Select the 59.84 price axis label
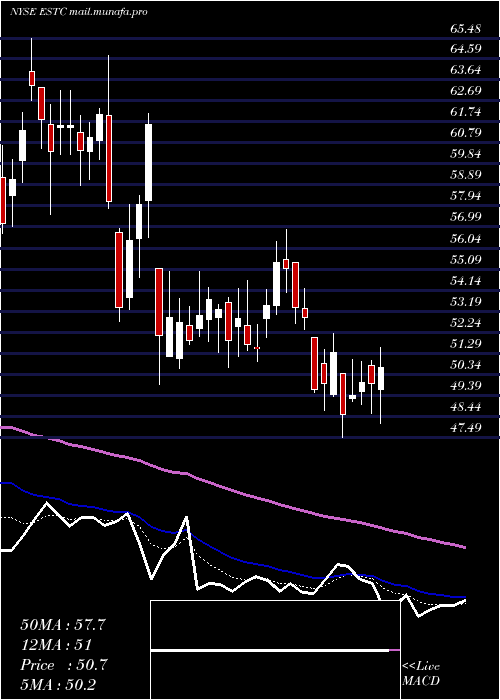This screenshot has width=500, height=700. (466, 154)
